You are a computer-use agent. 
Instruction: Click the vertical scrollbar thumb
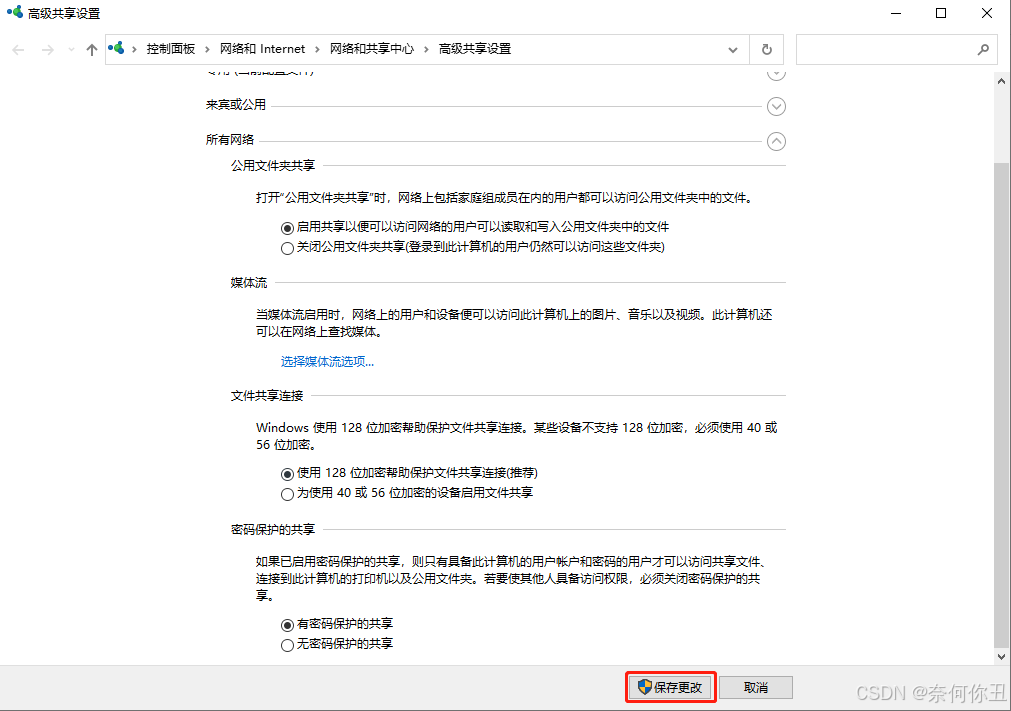pyautogui.click(x=1002, y=400)
